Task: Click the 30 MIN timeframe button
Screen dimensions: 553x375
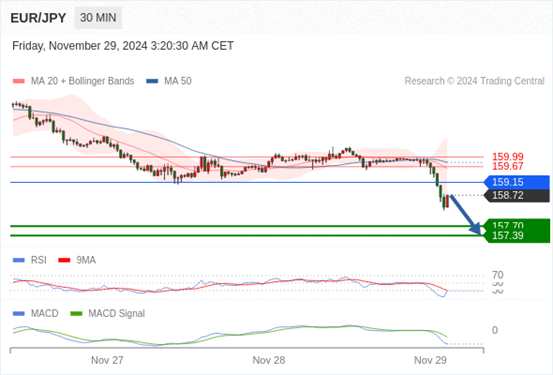Action: click(98, 18)
